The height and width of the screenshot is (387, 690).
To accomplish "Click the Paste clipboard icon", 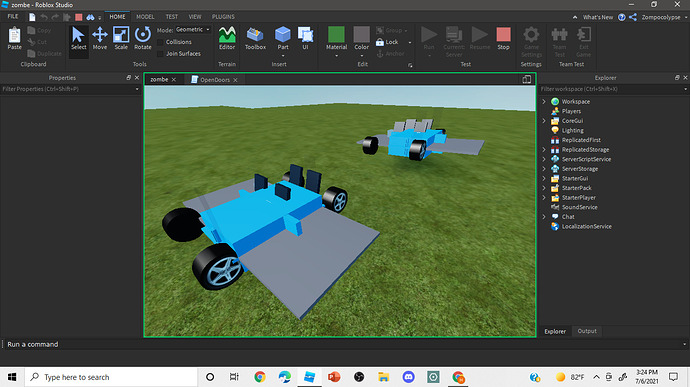I will pos(15,38).
